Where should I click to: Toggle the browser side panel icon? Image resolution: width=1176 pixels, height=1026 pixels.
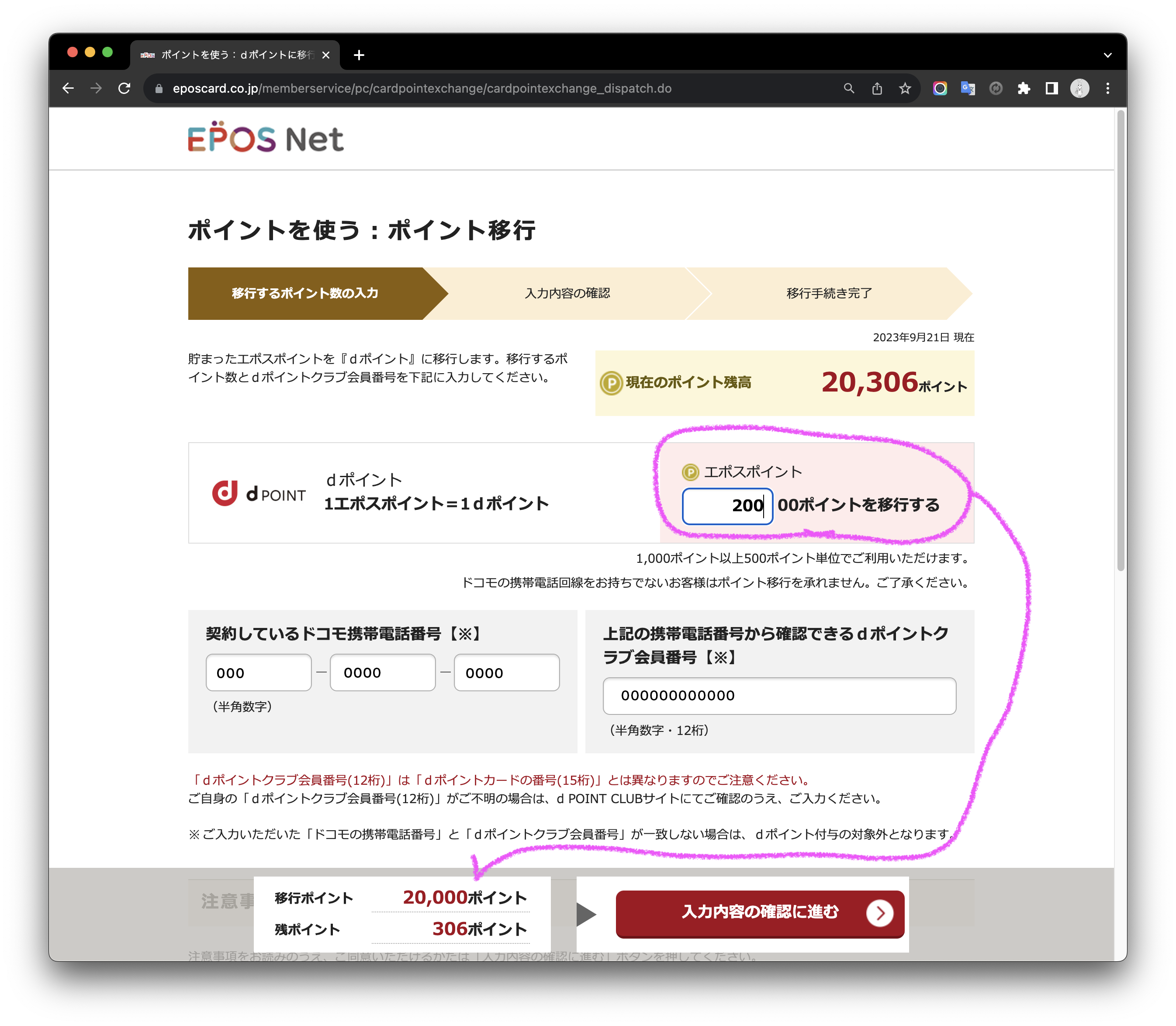(x=1052, y=88)
